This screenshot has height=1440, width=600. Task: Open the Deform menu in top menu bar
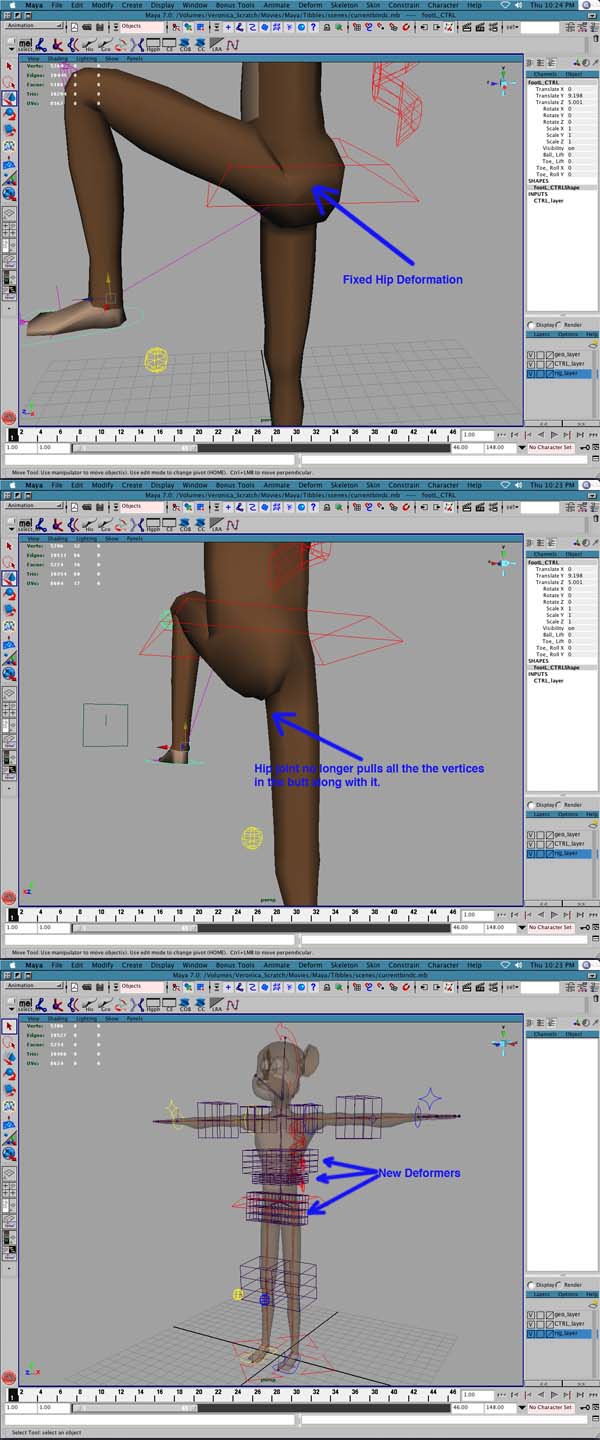tap(310, 5)
